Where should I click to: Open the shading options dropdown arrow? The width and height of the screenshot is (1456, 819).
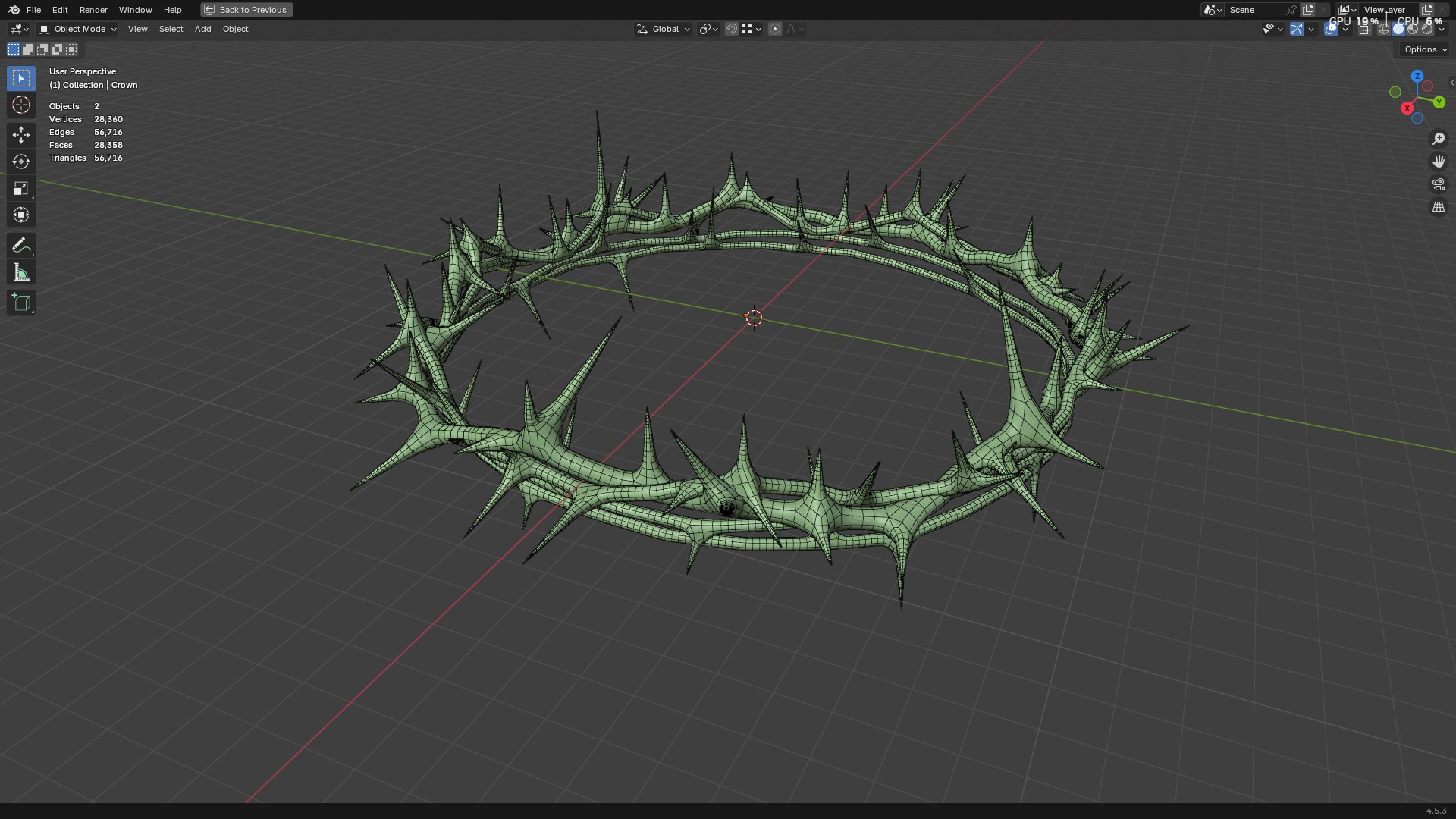tap(1442, 29)
